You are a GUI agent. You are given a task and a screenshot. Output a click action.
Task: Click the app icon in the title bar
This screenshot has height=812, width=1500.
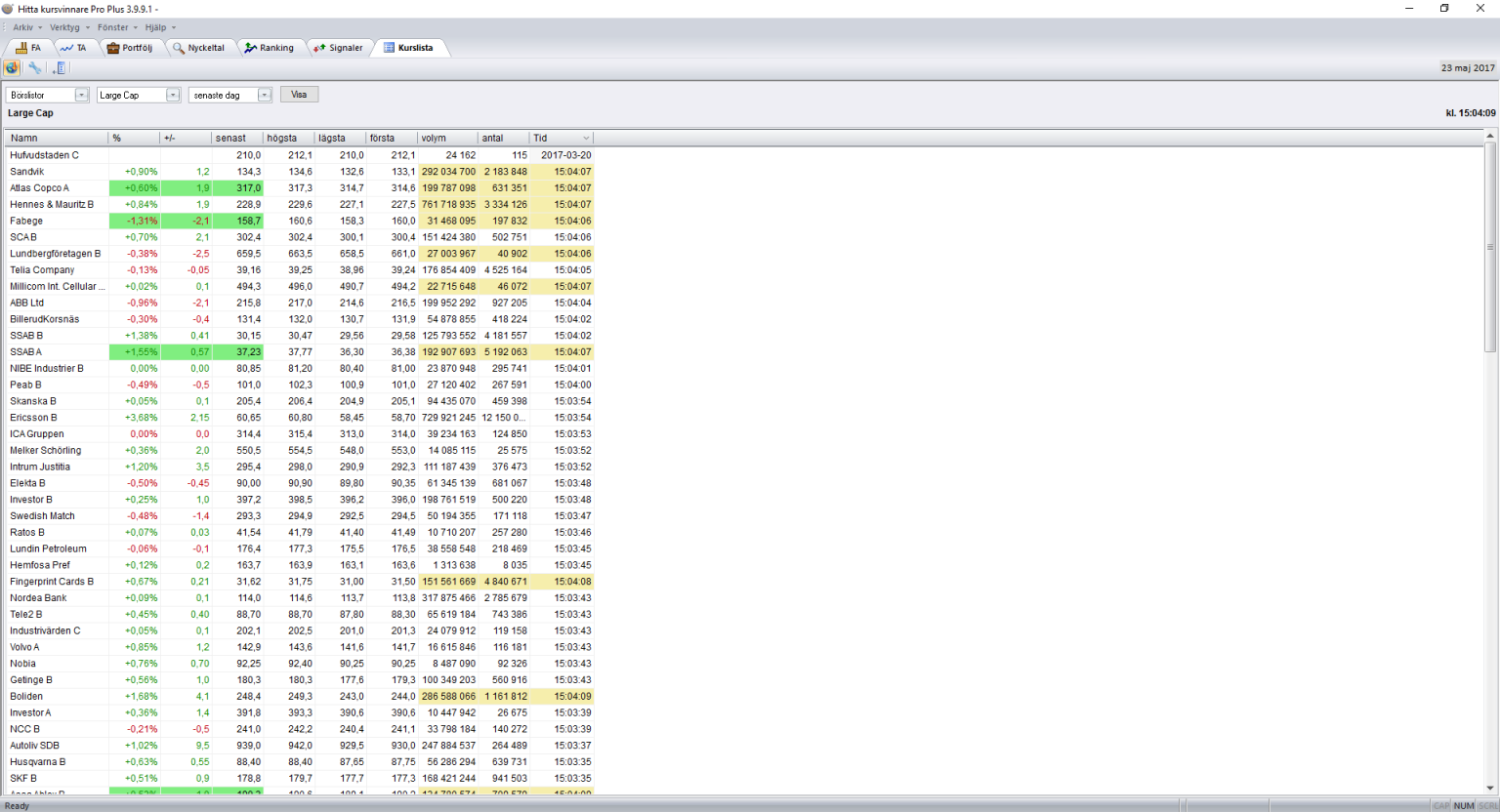pyautogui.click(x=8, y=9)
